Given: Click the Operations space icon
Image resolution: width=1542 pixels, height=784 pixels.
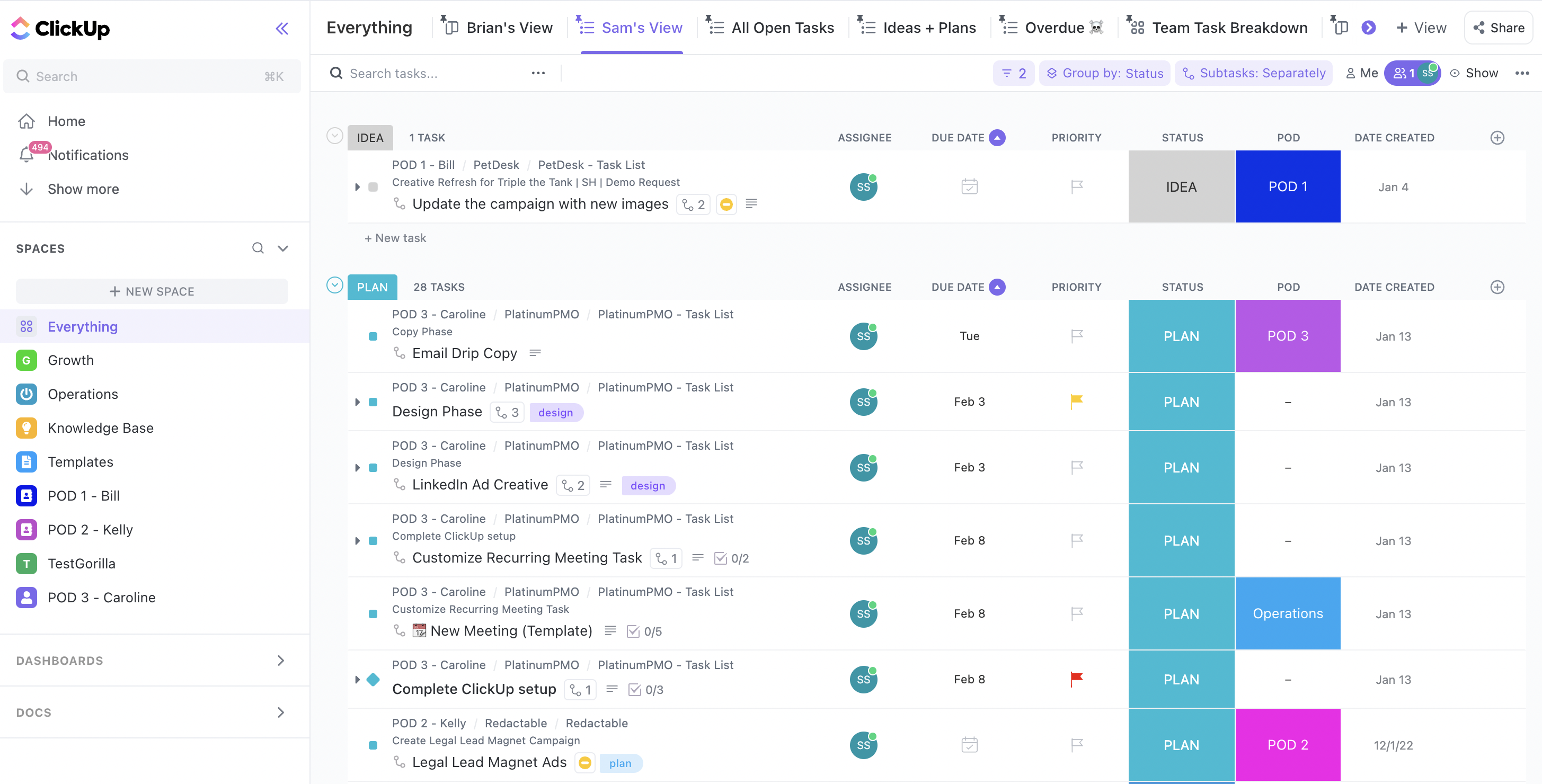Looking at the screenshot, I should [x=26, y=394].
